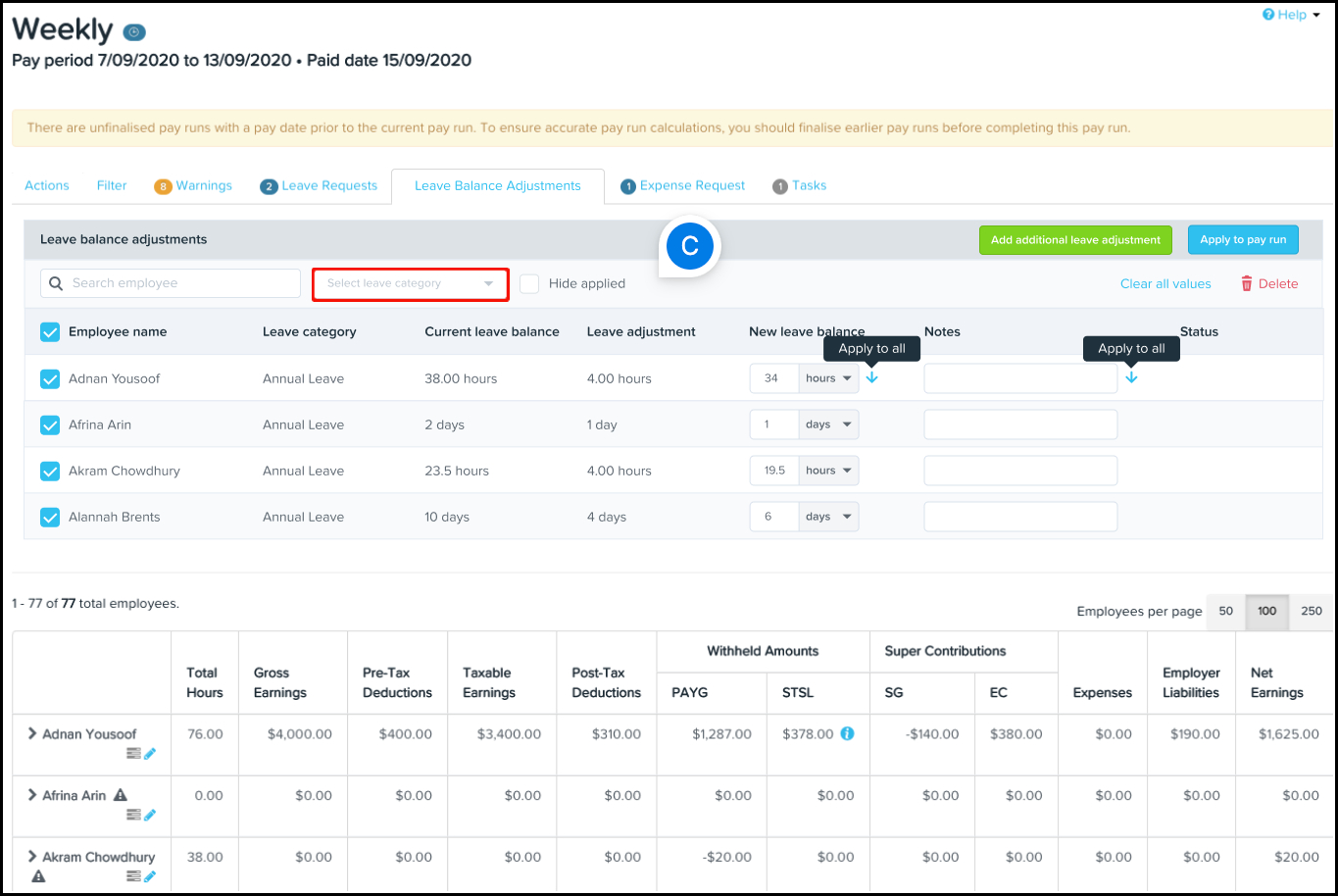
Task: Open the Warnings tab
Action: (193, 185)
